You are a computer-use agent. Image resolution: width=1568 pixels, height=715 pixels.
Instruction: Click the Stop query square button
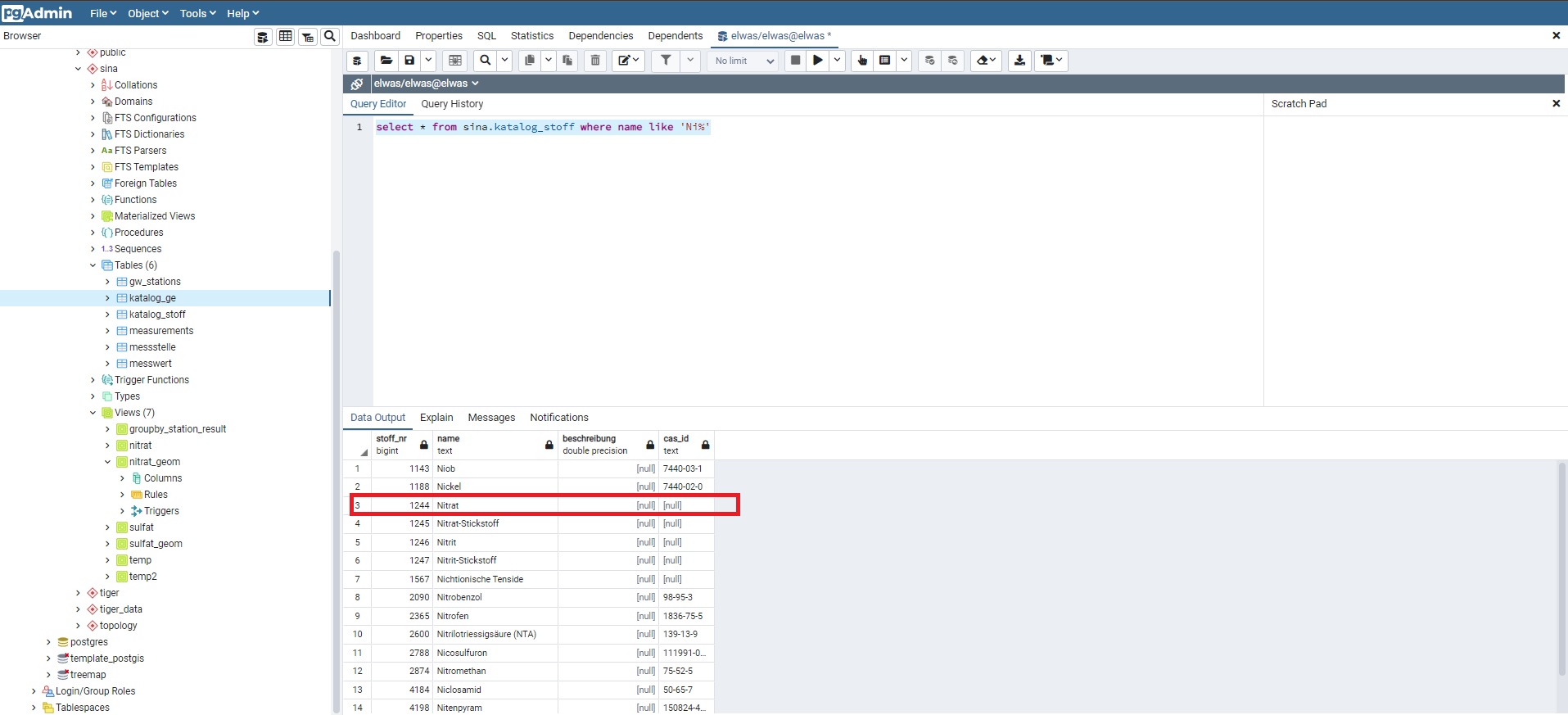(795, 61)
